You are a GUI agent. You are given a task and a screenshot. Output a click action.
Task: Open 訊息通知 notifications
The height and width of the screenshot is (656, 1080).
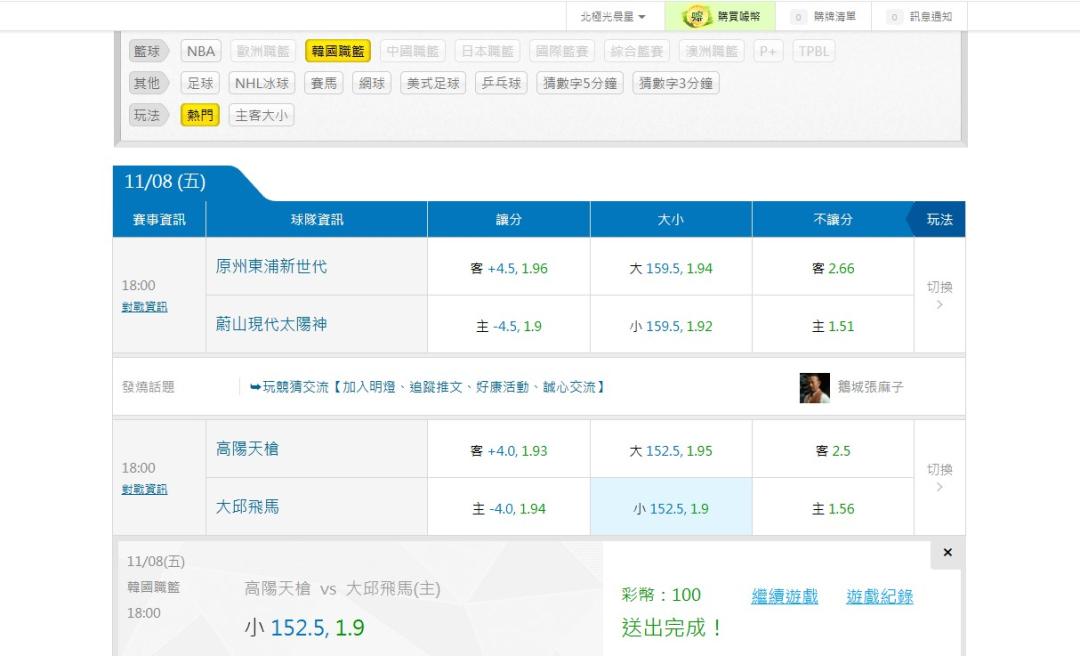[920, 17]
